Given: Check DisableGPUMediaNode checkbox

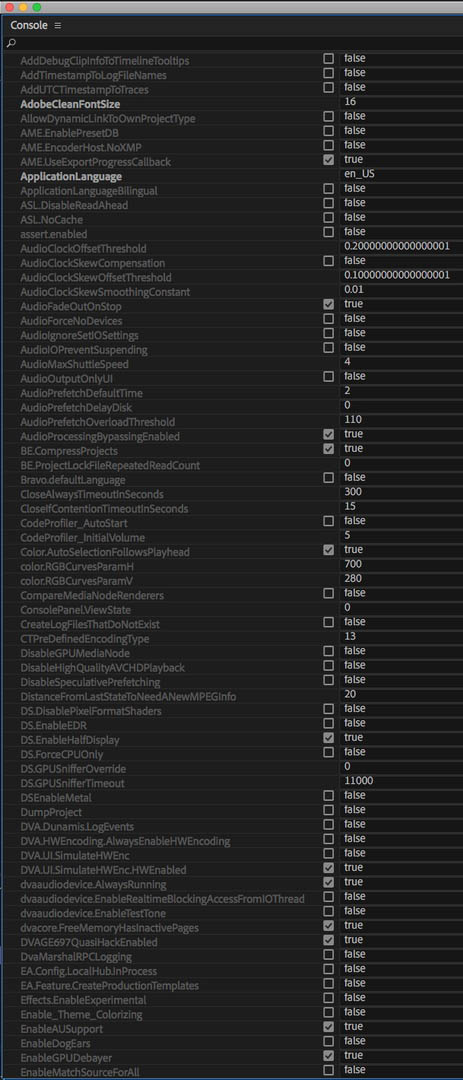Looking at the screenshot, I should (329, 651).
